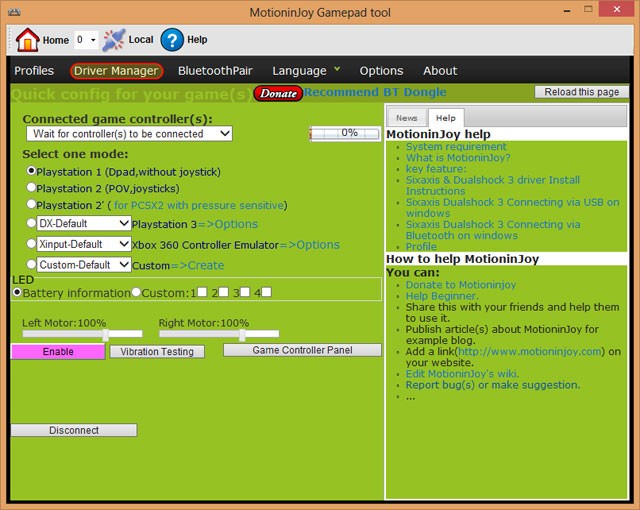
Task: Select Playstation 1 Dpad mode
Action: tap(32, 172)
